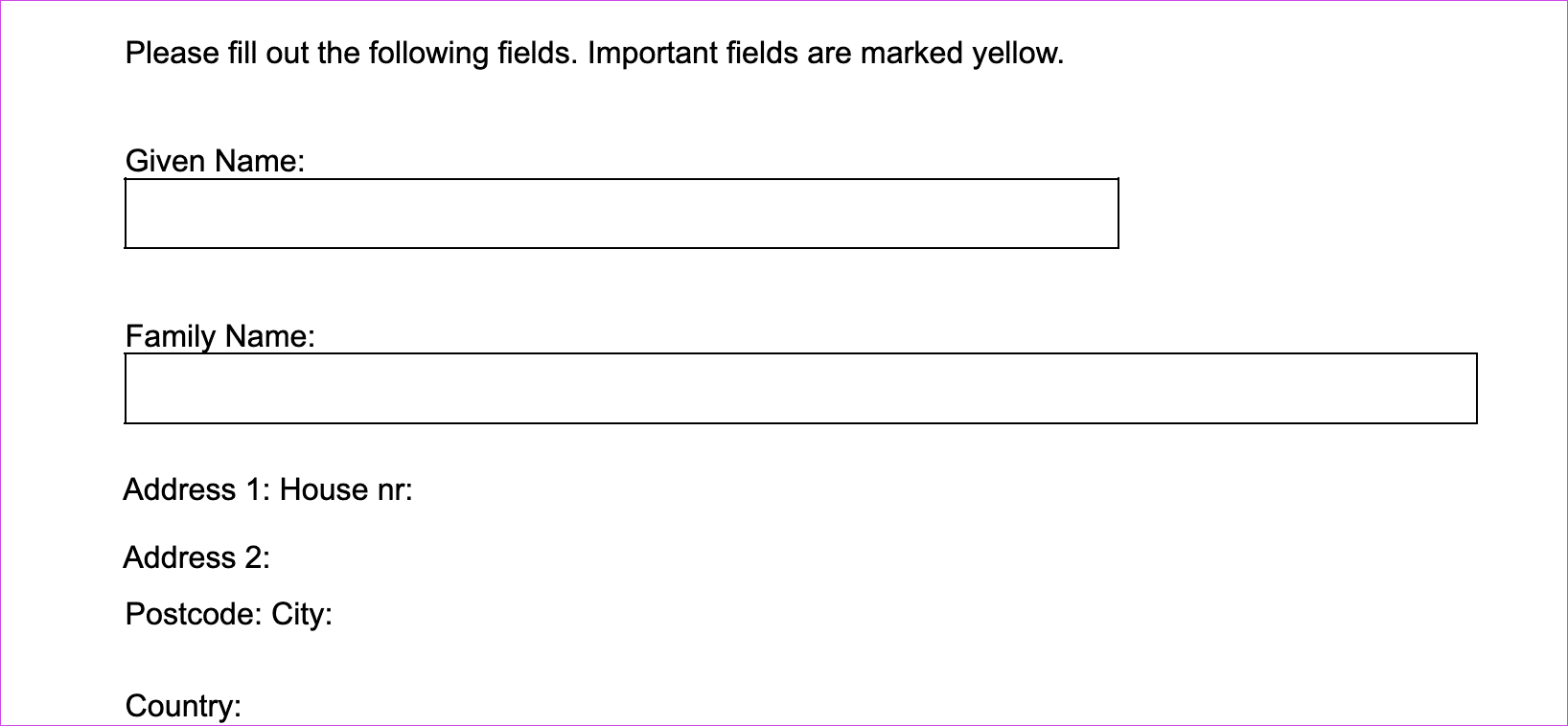
Task: Click the "City:" label text
Action: click(302, 614)
